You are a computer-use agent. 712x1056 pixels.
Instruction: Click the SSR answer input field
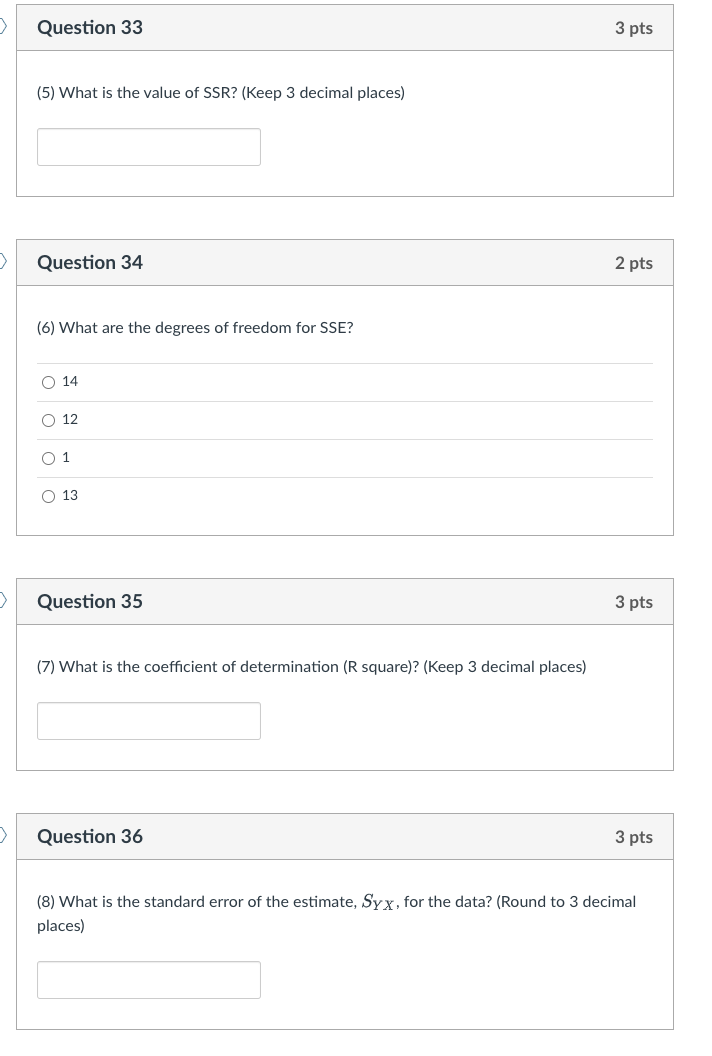click(148, 146)
